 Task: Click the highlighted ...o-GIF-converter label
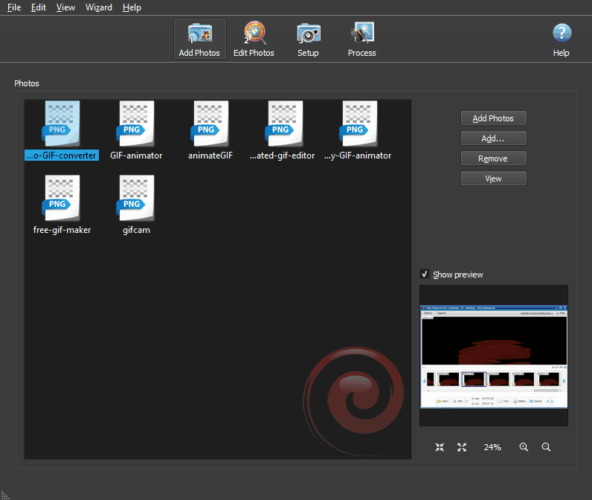pos(62,156)
